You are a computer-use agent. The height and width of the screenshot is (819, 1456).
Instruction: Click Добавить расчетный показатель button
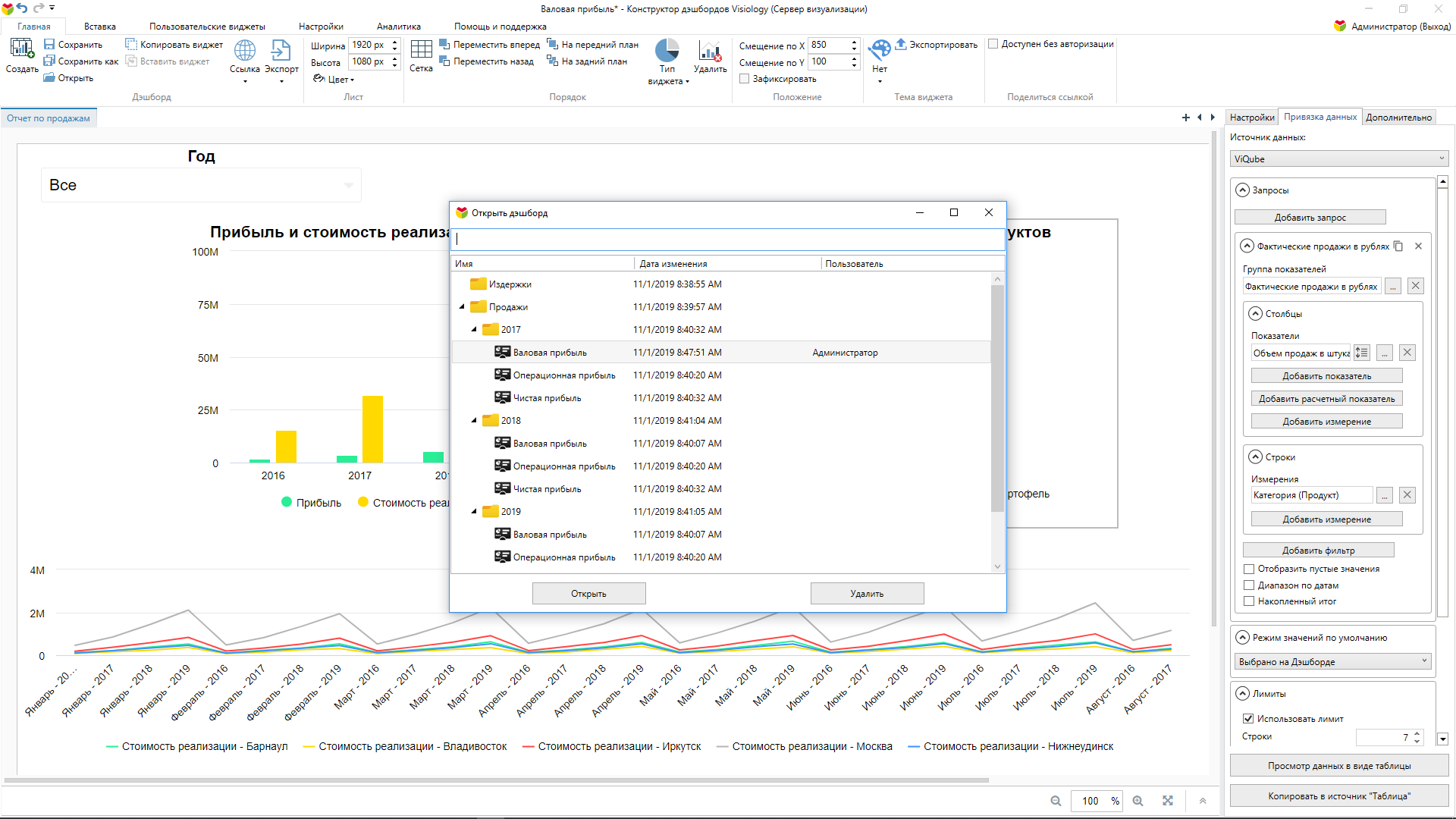tap(1326, 399)
